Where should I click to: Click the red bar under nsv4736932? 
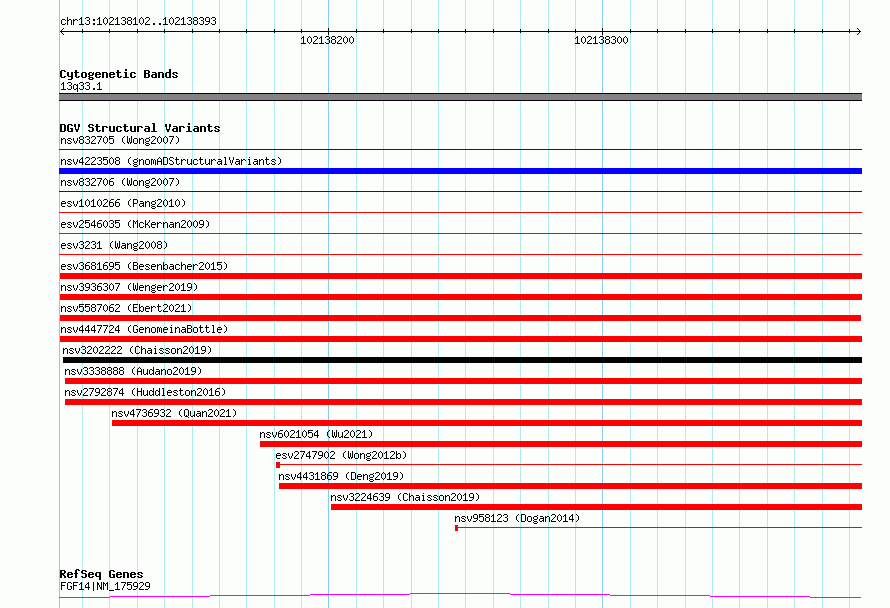click(x=486, y=423)
